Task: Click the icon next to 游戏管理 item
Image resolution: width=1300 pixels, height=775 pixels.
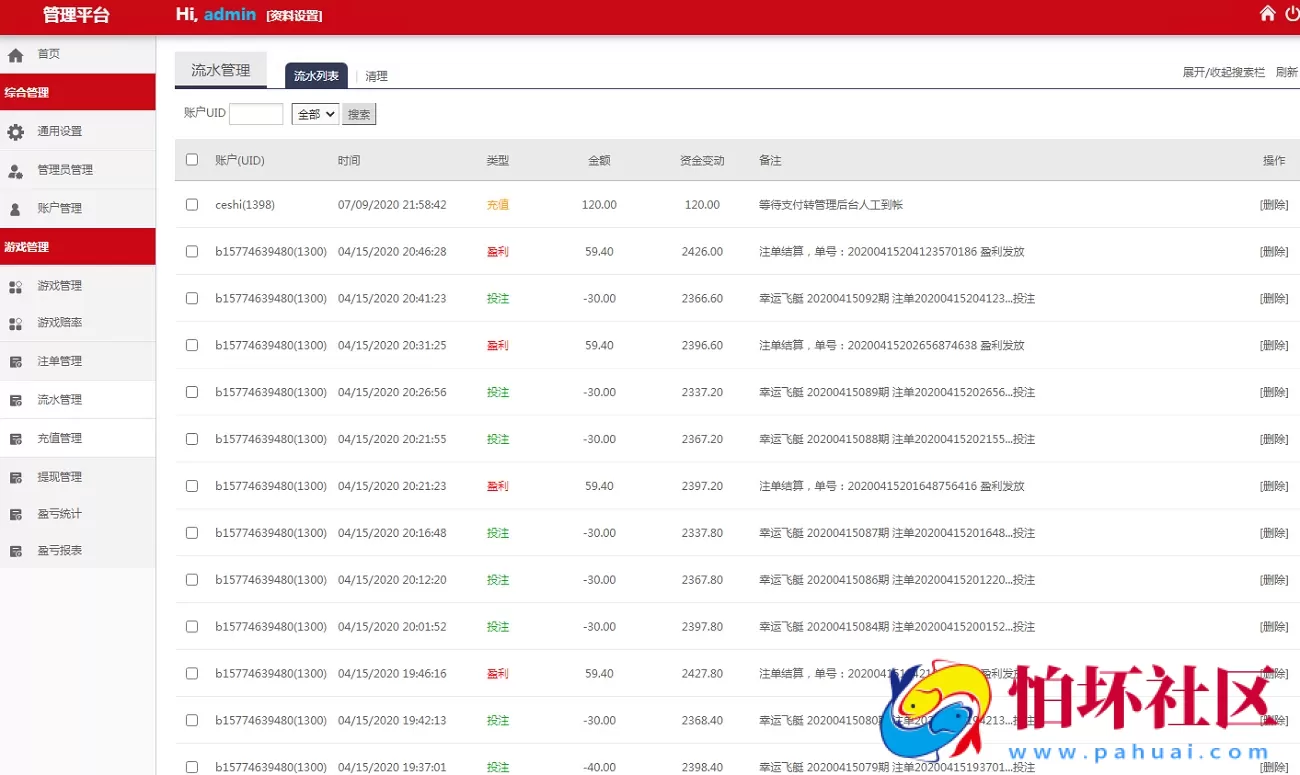Action: click(15, 287)
